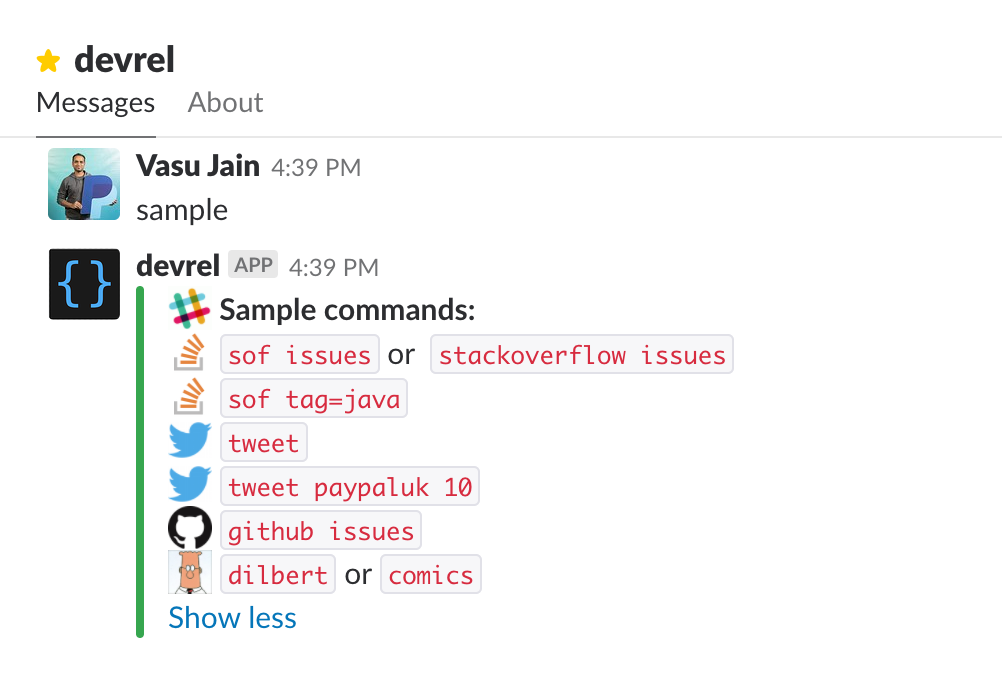Viewport: 1002px width, 682px height.
Task: Click the 4:39 PM timestamp on Vasu's message
Action: 316,168
